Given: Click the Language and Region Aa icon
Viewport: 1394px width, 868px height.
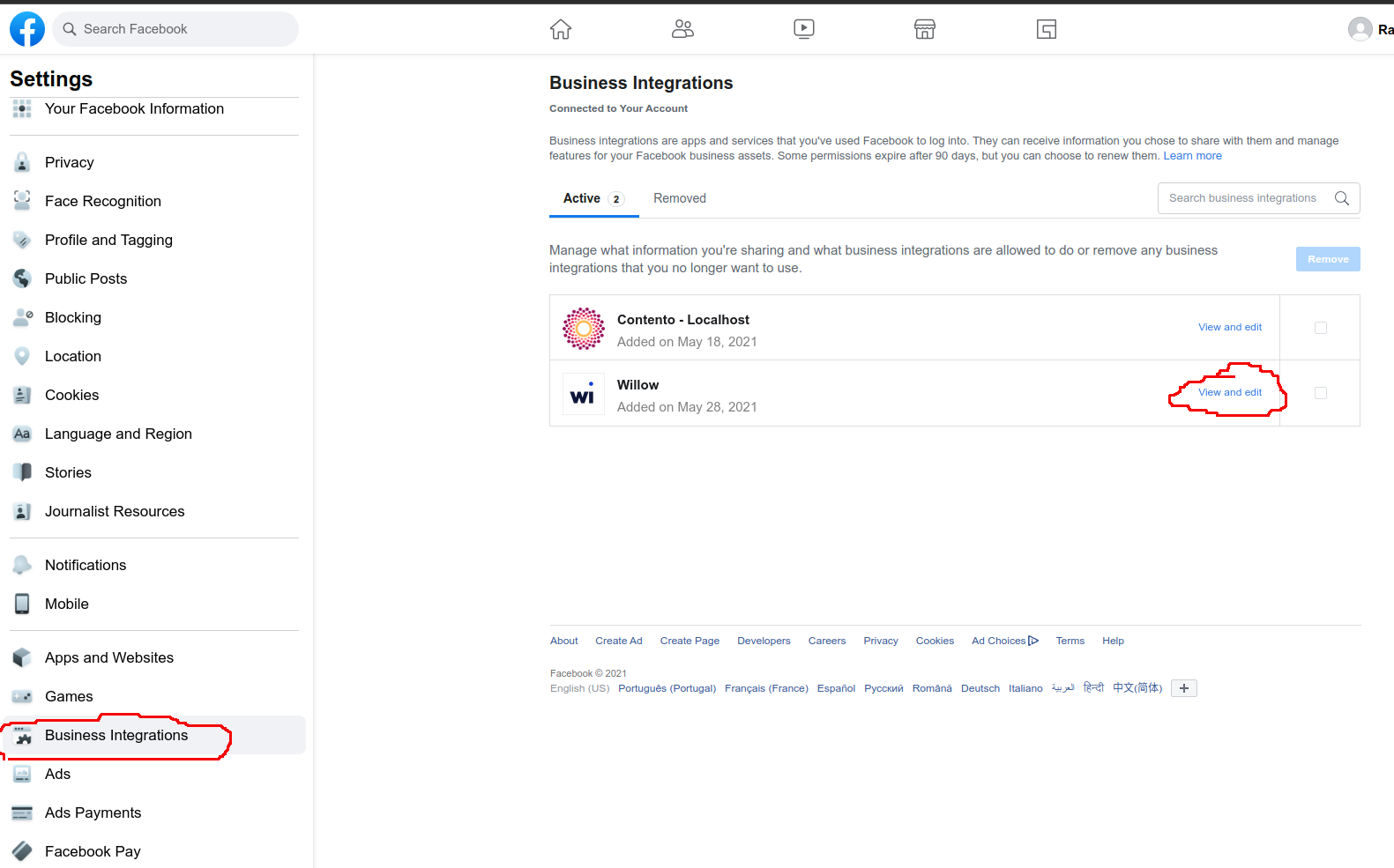Looking at the screenshot, I should [x=22, y=434].
